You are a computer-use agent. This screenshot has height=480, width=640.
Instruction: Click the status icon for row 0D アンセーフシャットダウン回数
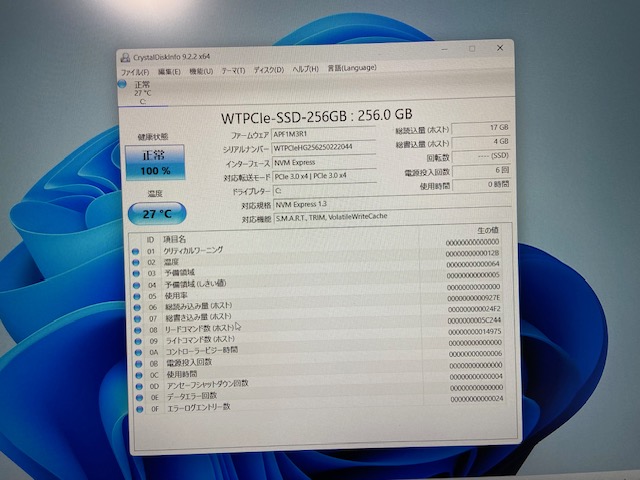[x=139, y=386]
